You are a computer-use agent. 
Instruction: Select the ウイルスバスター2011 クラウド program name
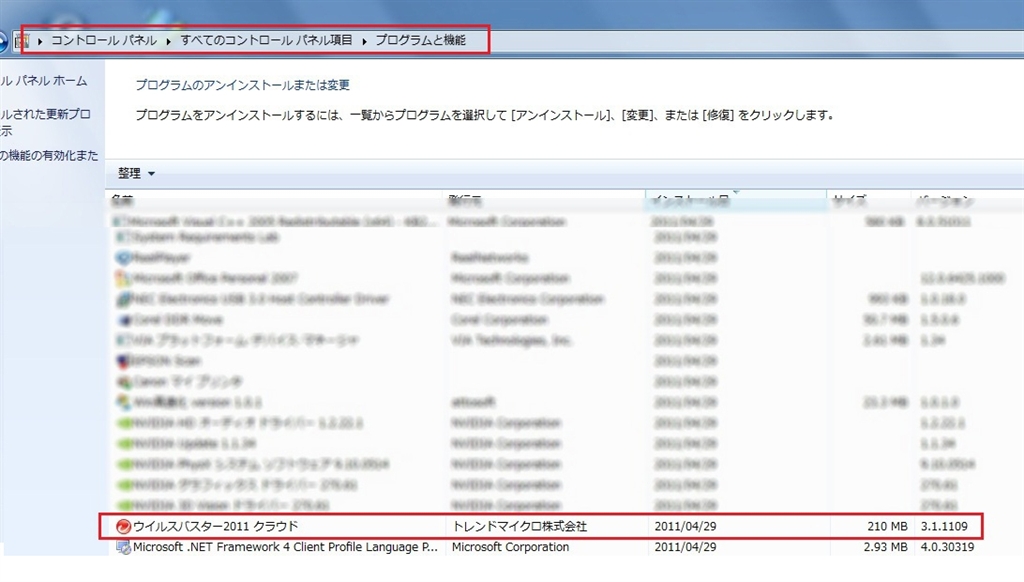[x=216, y=526]
